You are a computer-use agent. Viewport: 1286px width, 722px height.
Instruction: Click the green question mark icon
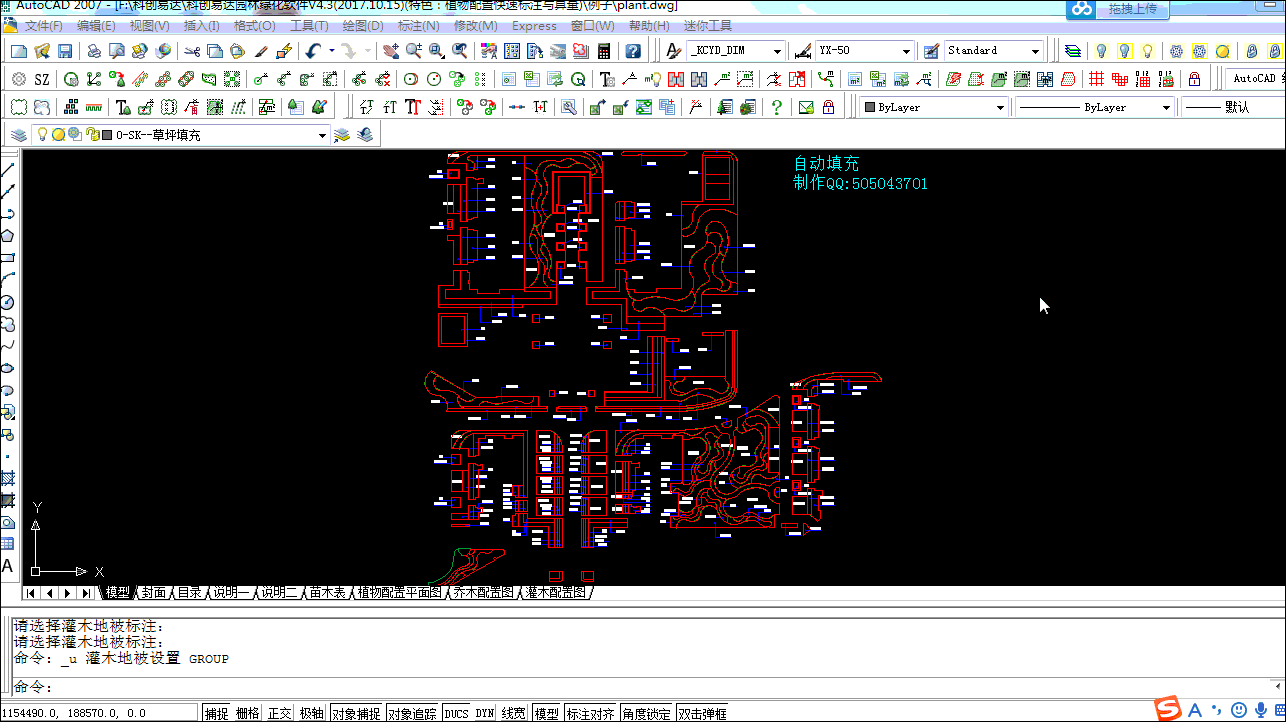point(777,107)
